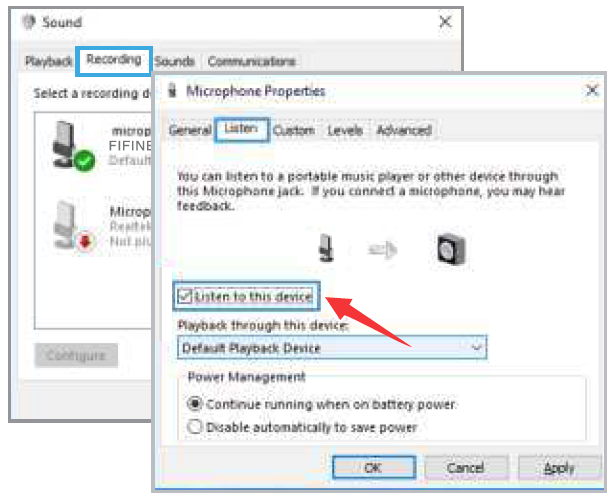Open the Default Playback Device dropdown
This screenshot has width=613, height=500.
click(332, 348)
